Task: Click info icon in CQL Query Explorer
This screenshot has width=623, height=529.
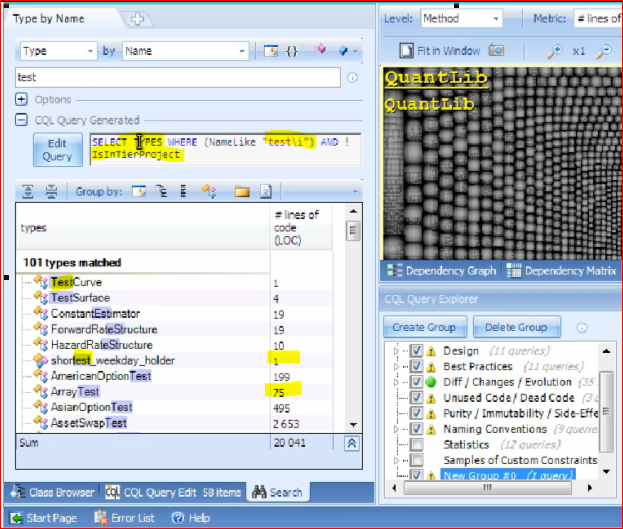Action: (582, 328)
